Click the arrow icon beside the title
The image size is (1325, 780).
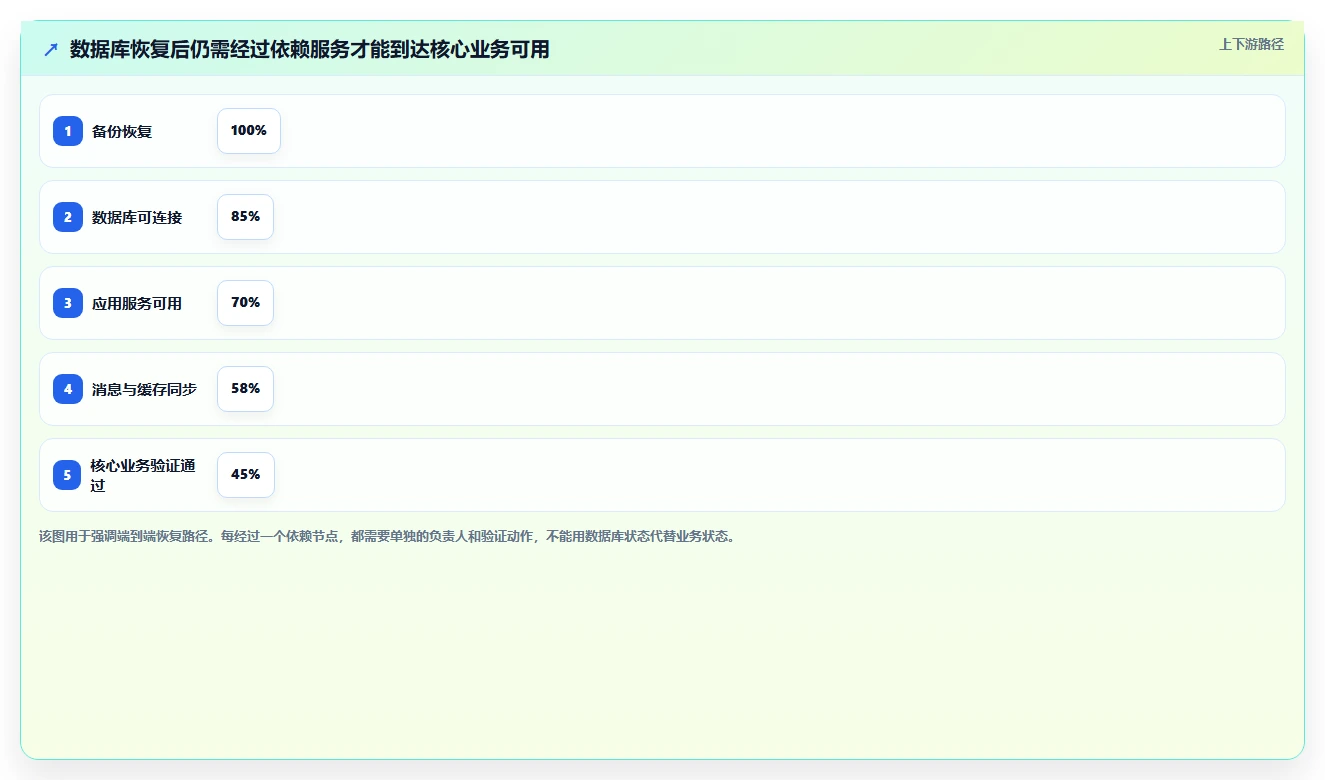[x=51, y=49]
